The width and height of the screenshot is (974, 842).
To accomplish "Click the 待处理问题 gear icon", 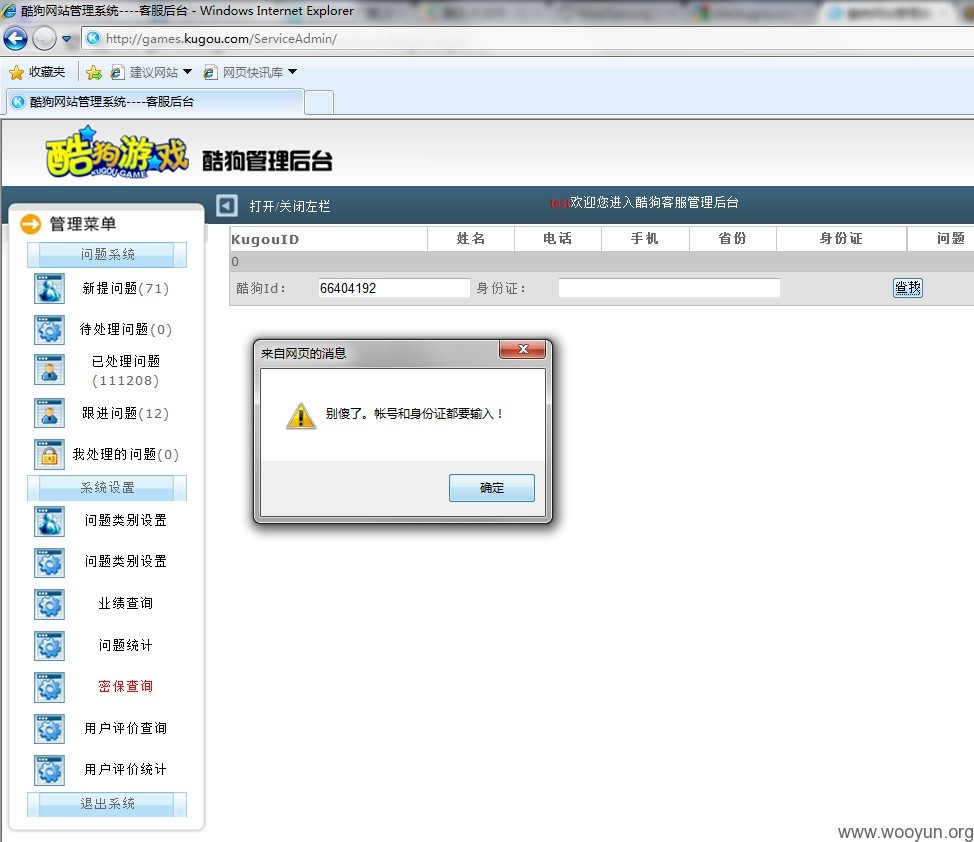I will (x=49, y=329).
